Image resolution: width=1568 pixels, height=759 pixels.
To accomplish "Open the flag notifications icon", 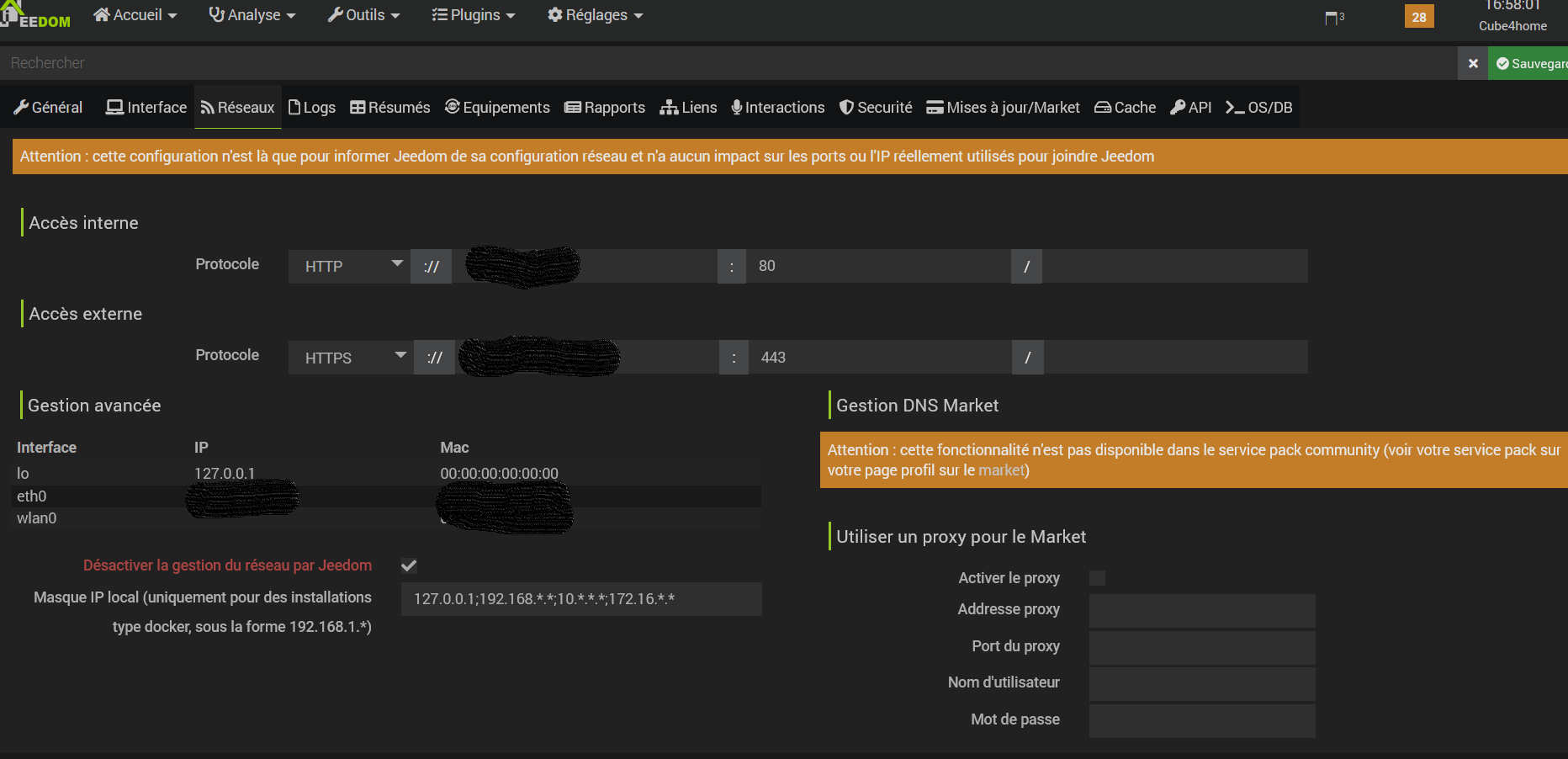I will [1334, 18].
